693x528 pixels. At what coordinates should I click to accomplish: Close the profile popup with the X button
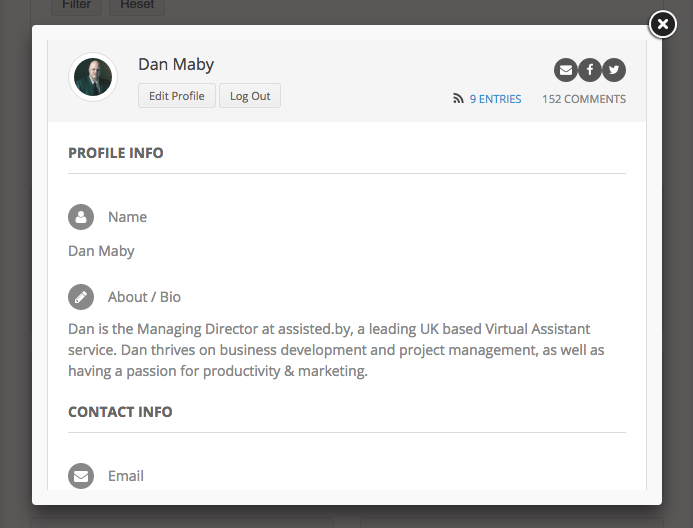[x=662, y=24]
